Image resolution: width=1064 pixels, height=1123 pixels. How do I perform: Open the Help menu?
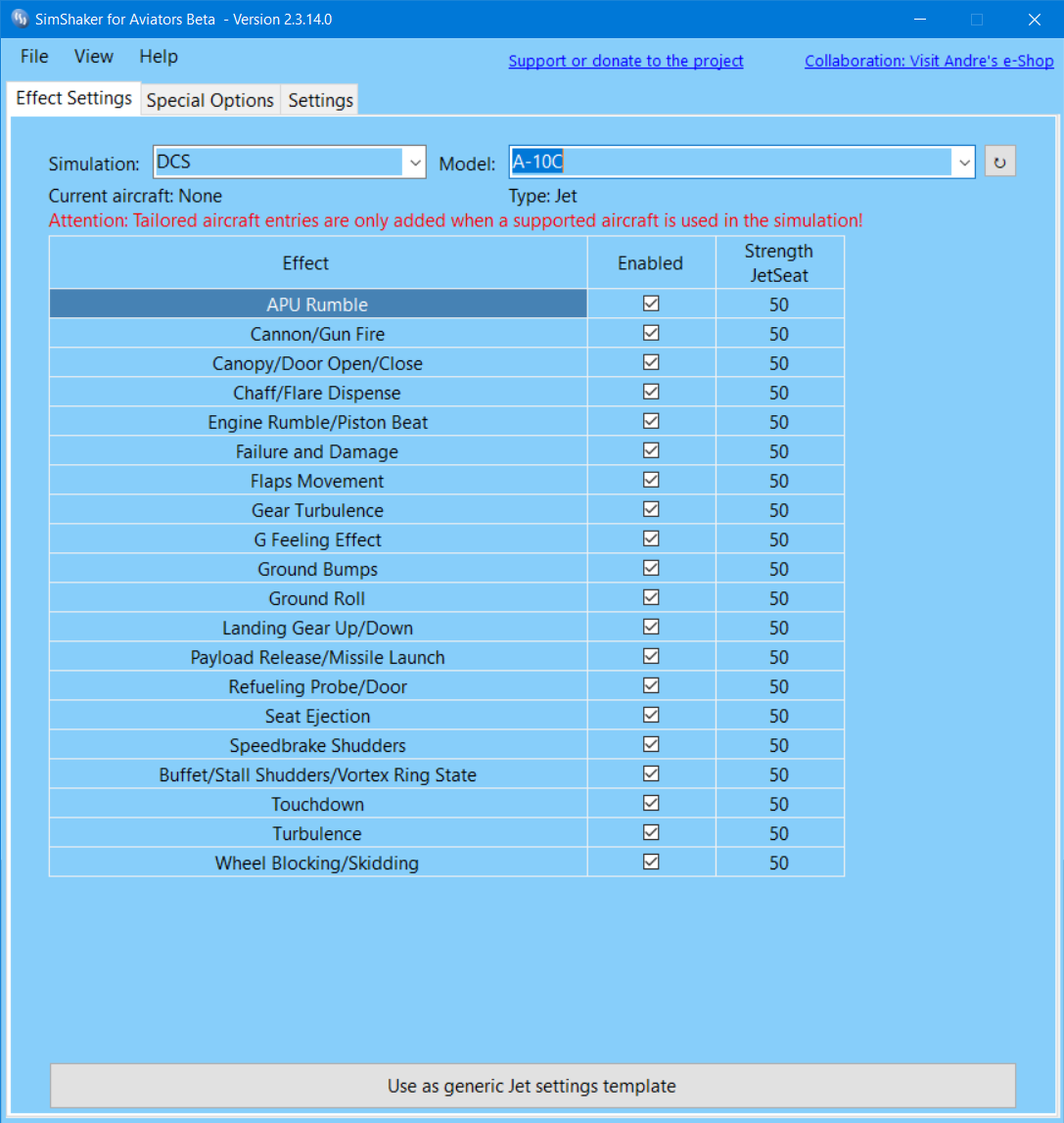pos(159,57)
